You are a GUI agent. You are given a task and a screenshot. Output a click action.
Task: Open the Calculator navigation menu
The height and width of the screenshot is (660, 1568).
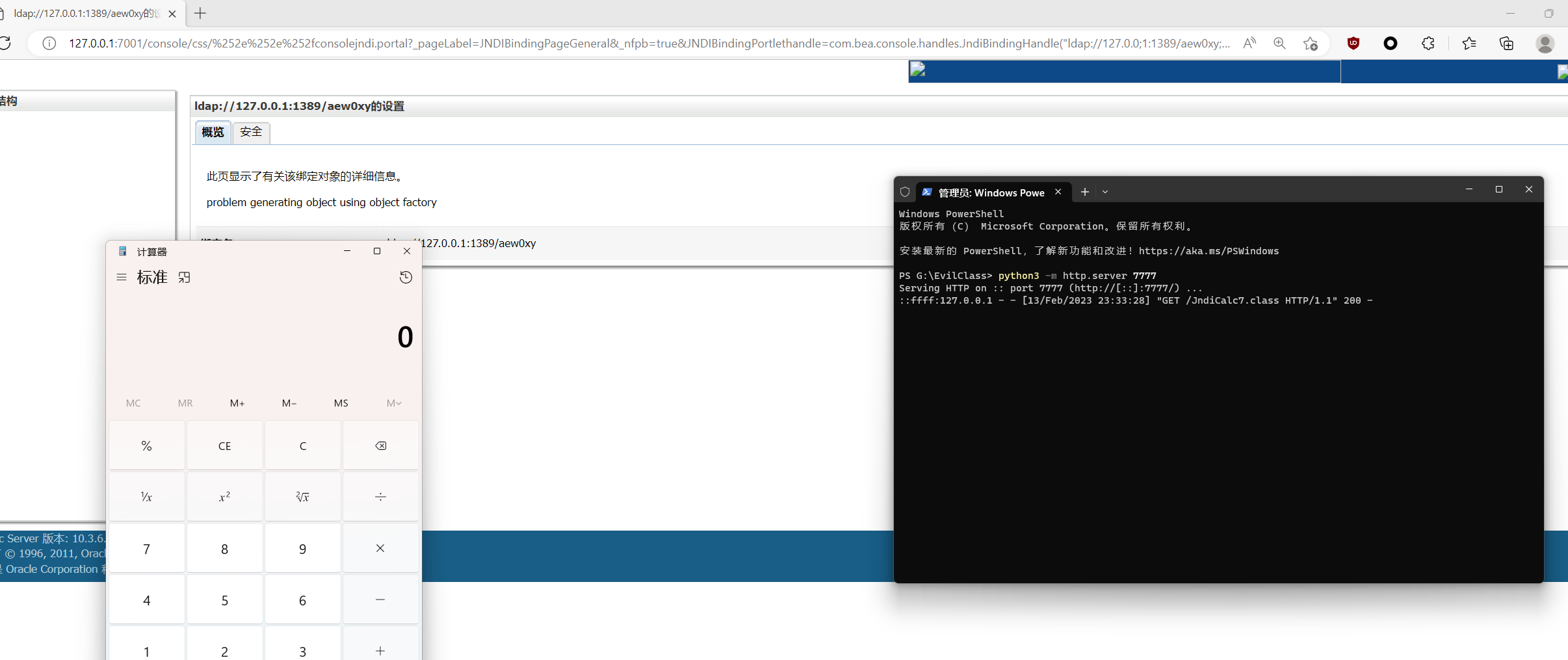121,276
